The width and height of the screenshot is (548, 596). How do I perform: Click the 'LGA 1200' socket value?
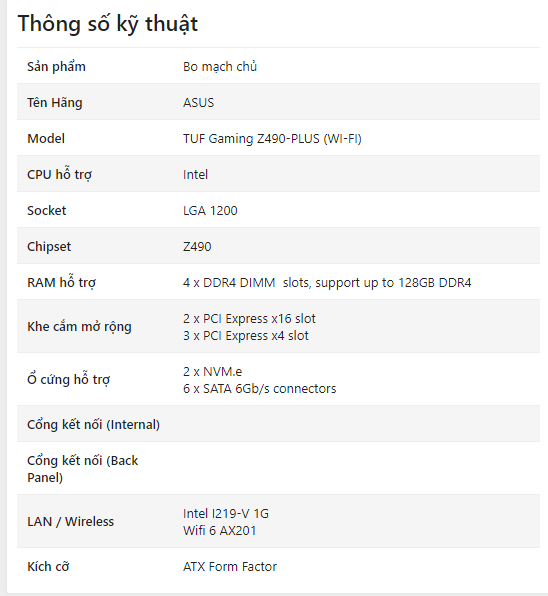pyautogui.click(x=210, y=211)
